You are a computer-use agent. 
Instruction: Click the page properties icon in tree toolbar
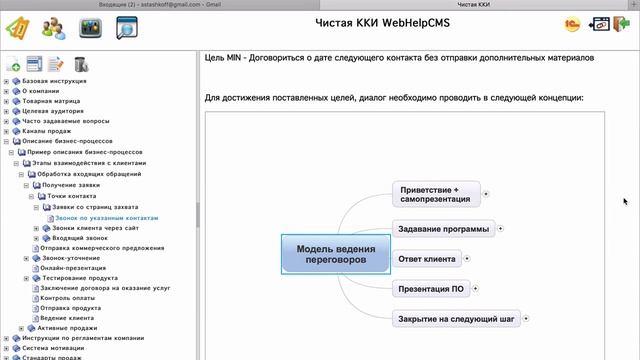tap(34, 64)
